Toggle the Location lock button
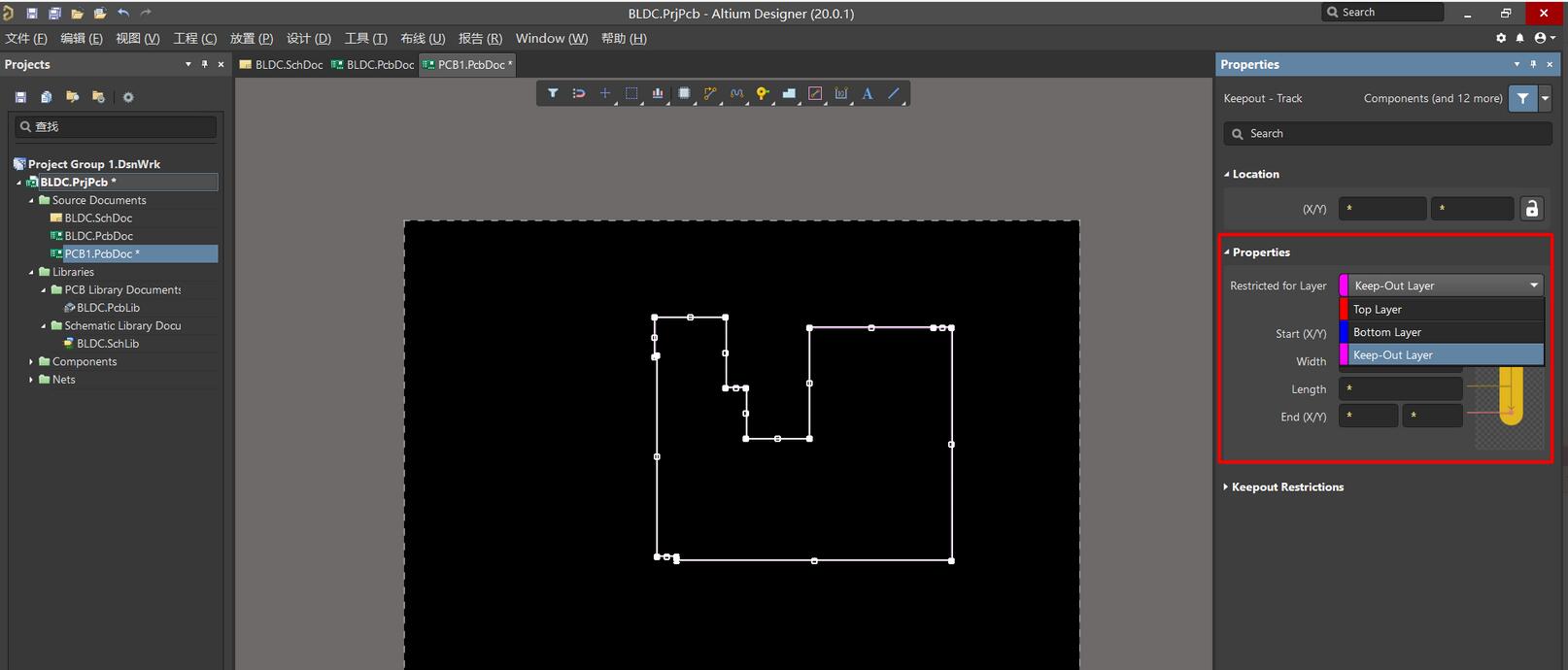Screen dimensions: 1568x670 (1532, 209)
